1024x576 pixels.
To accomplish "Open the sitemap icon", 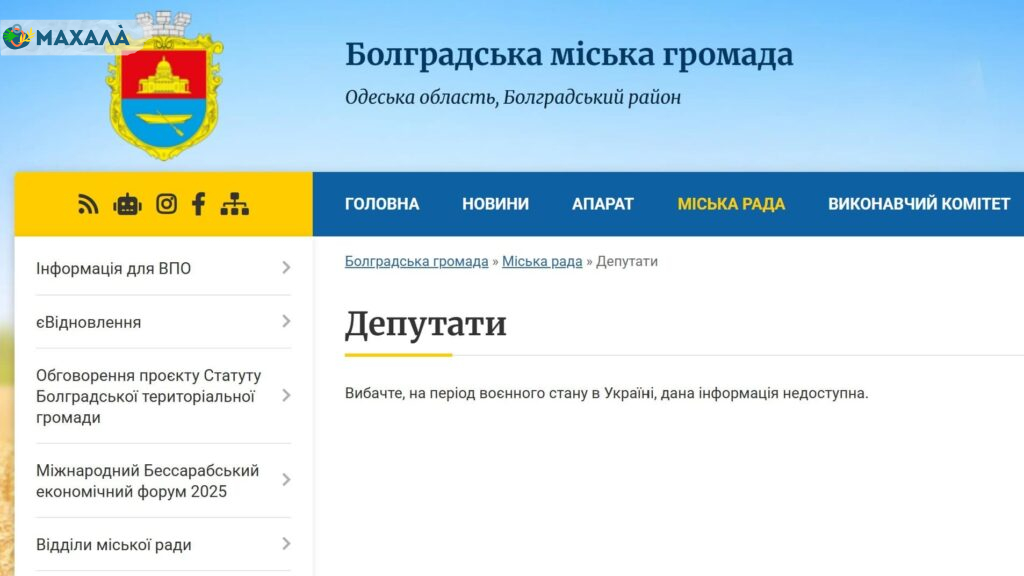I will pos(234,204).
